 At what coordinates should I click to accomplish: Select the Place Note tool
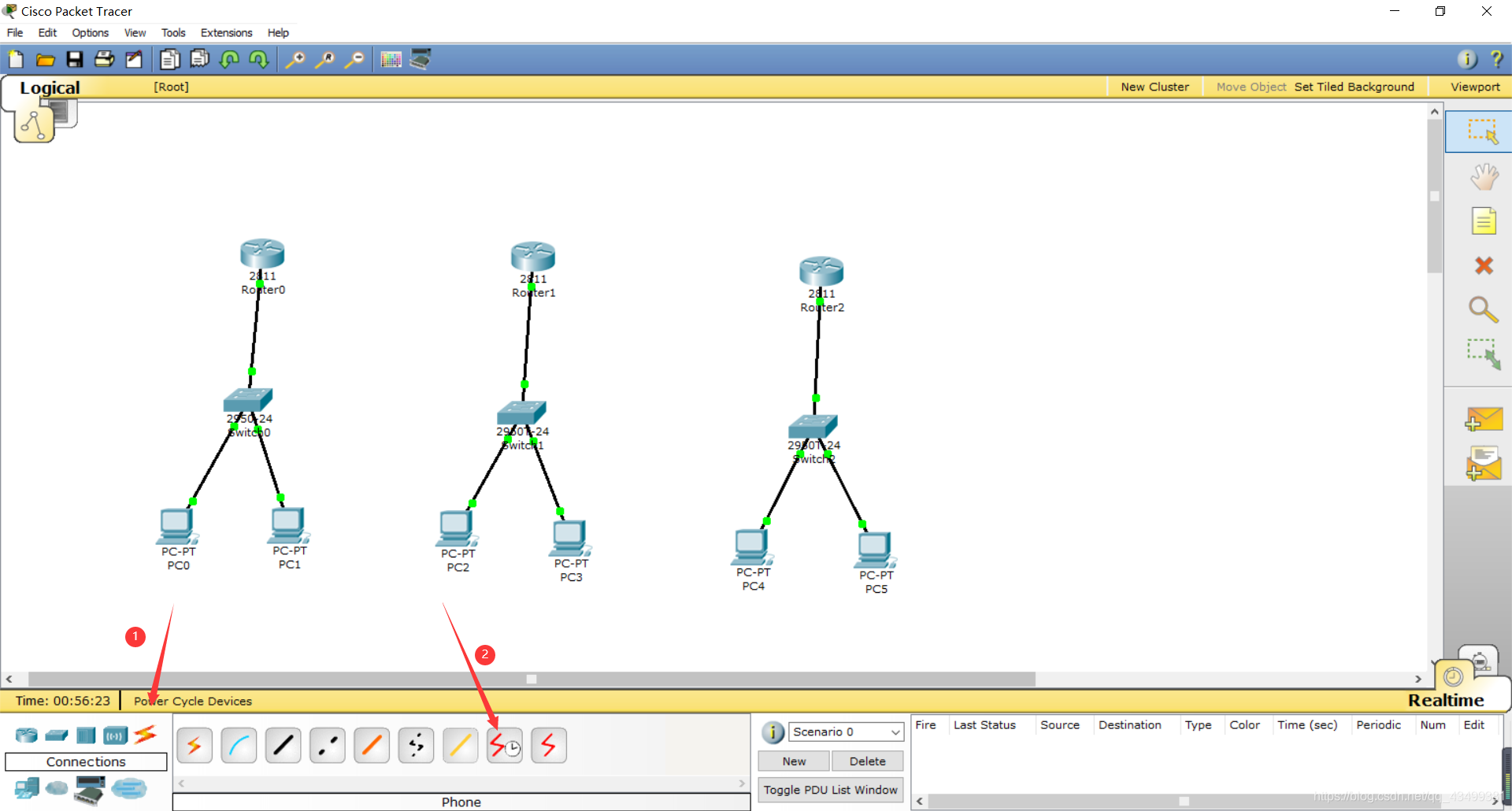tap(1484, 221)
